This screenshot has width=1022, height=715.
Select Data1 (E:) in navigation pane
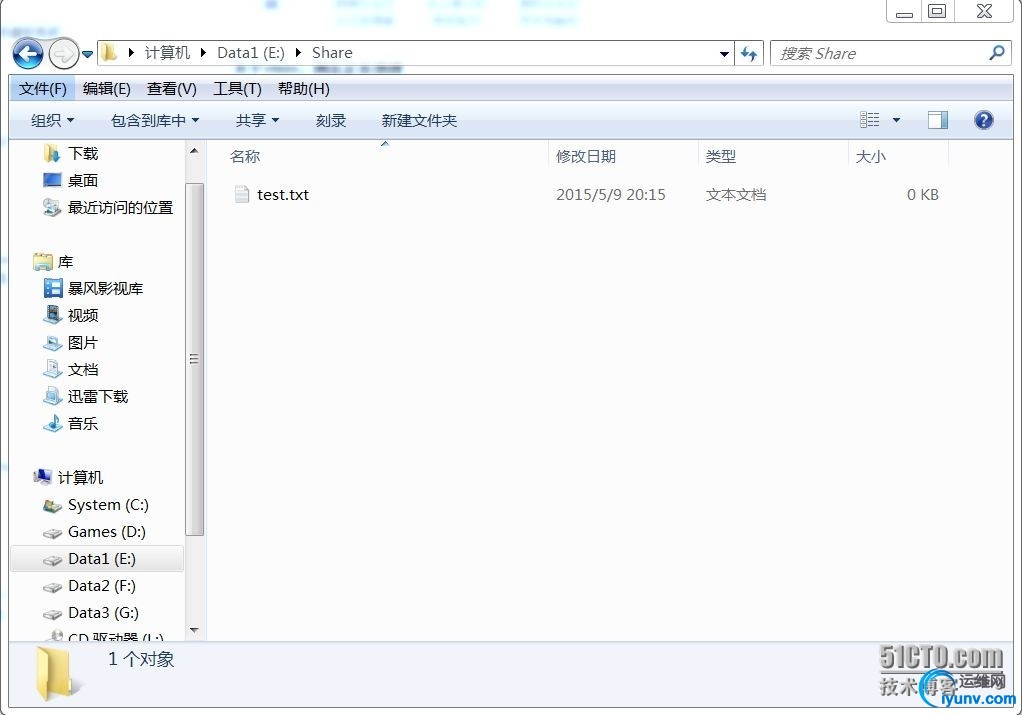(x=98, y=559)
